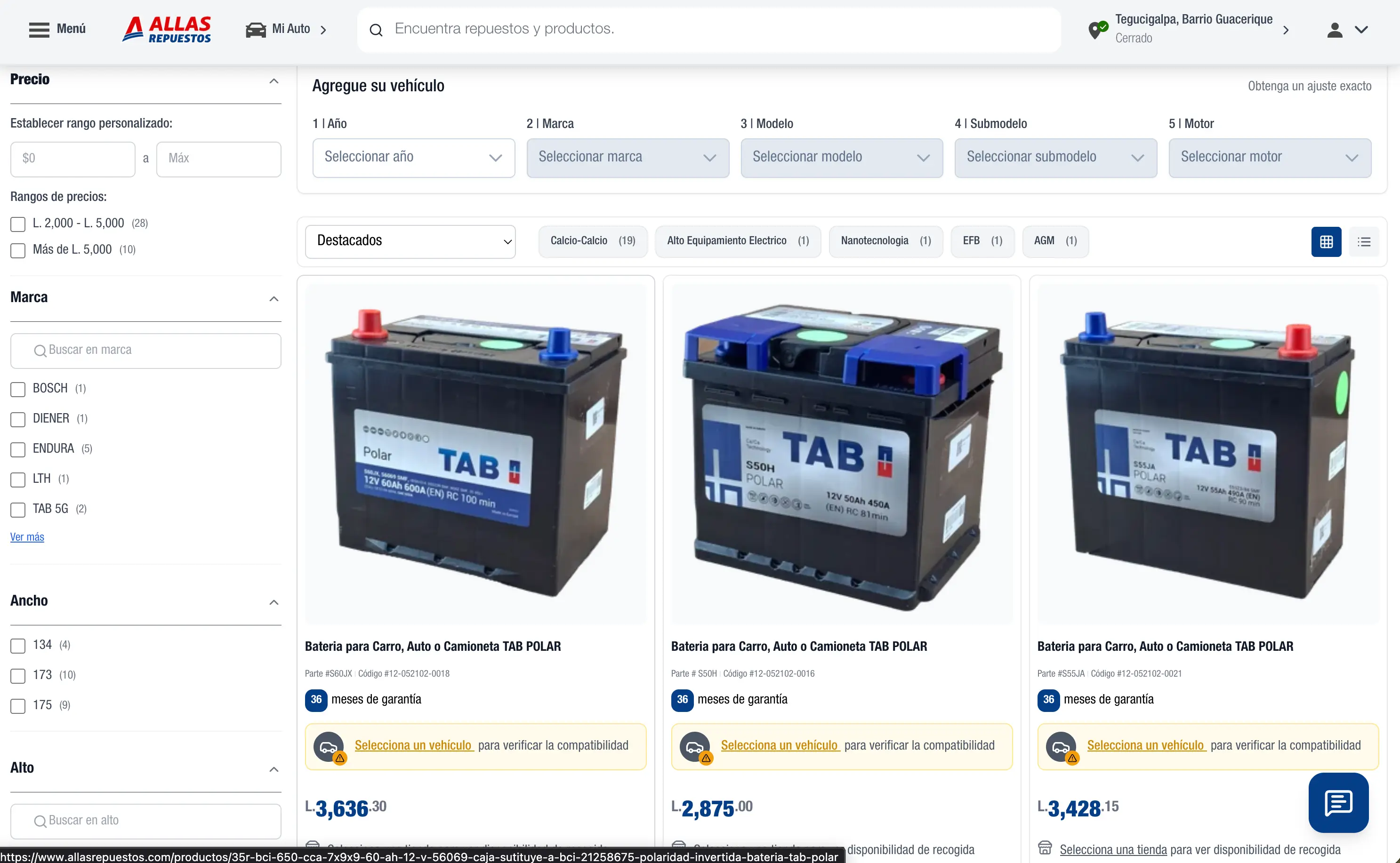Viewport: 1400px width, 863px height.
Task: Open the S50H battery title link
Action: [799, 647]
